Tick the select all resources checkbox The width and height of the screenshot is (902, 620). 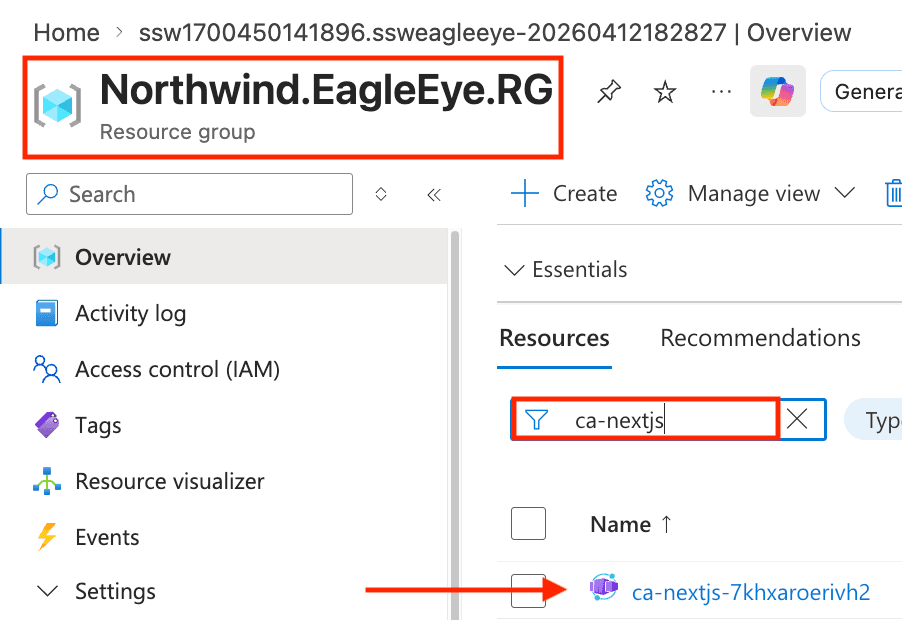point(528,524)
